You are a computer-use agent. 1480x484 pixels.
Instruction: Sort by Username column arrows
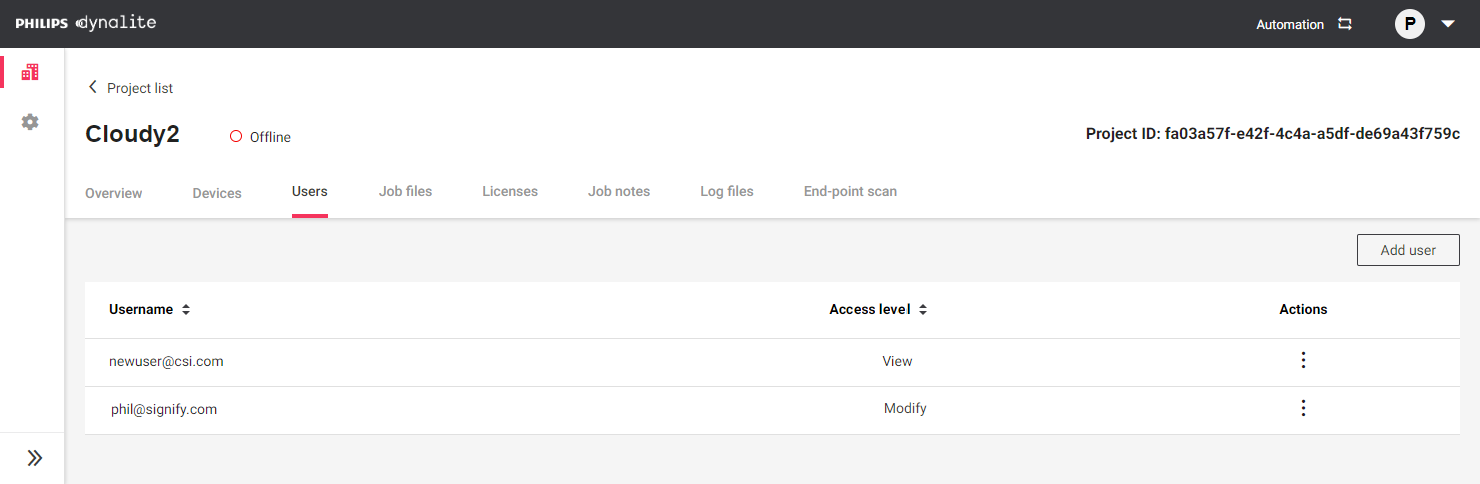[186, 310]
